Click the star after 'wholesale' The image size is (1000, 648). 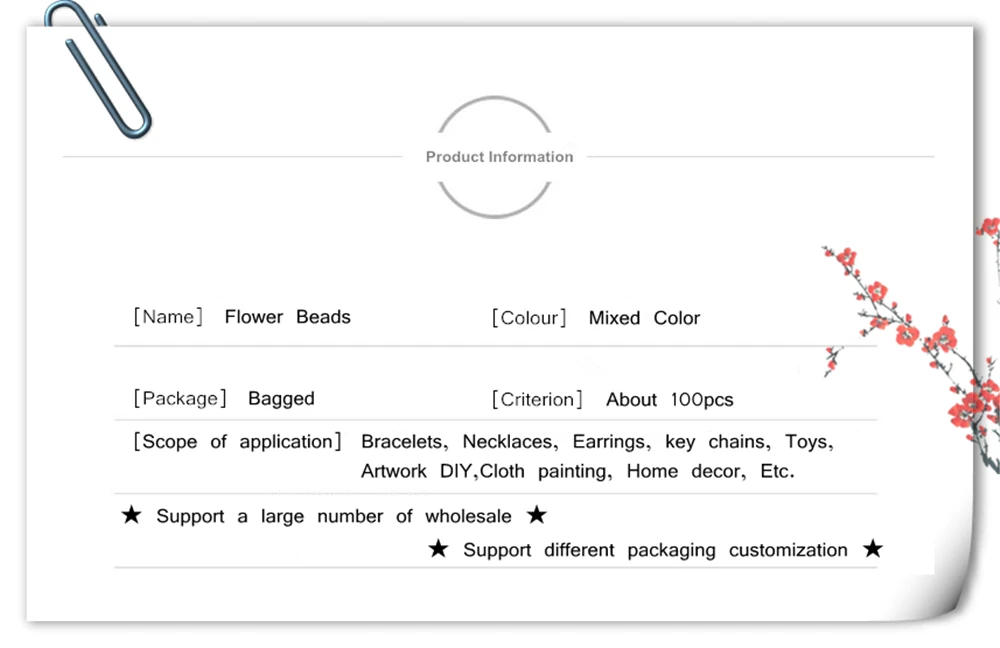click(x=537, y=515)
